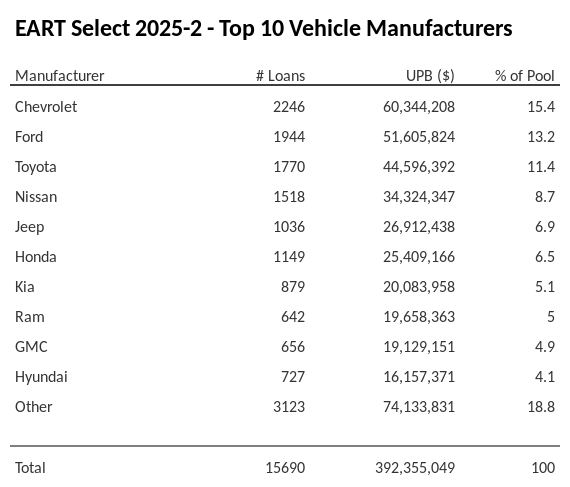Click the UPB value 19,129,151
Image resolution: width=570 pixels, height=487 pixels.
tap(419, 347)
